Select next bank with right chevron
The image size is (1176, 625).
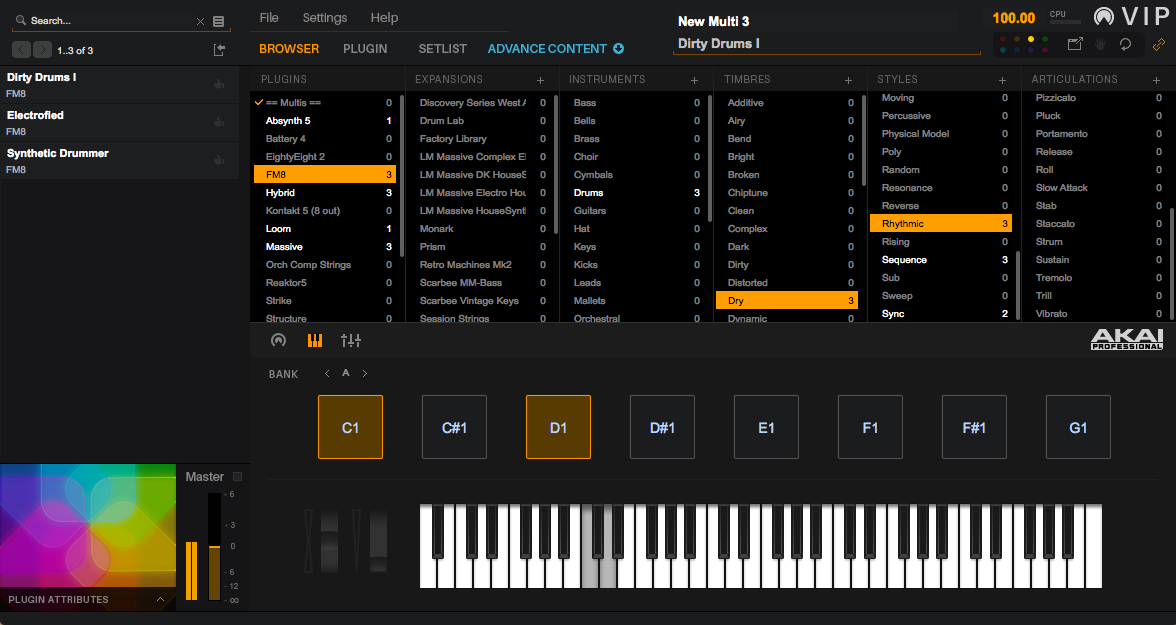coord(364,374)
